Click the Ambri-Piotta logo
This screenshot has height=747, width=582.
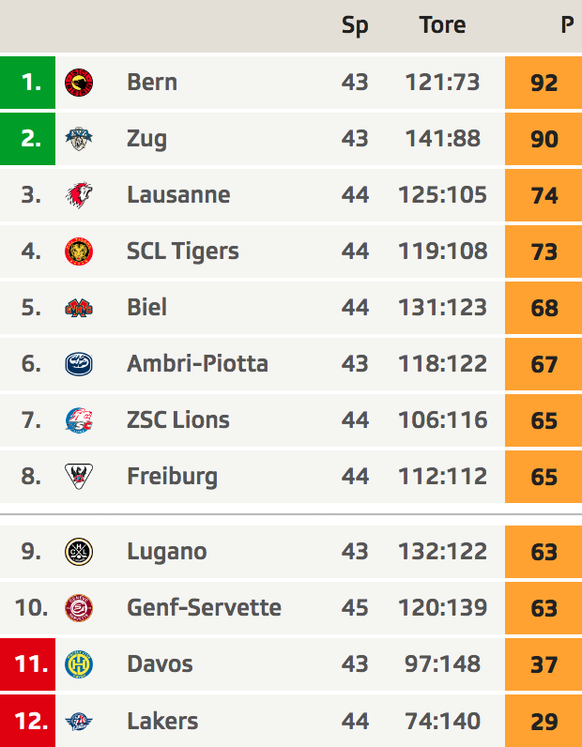(79, 364)
